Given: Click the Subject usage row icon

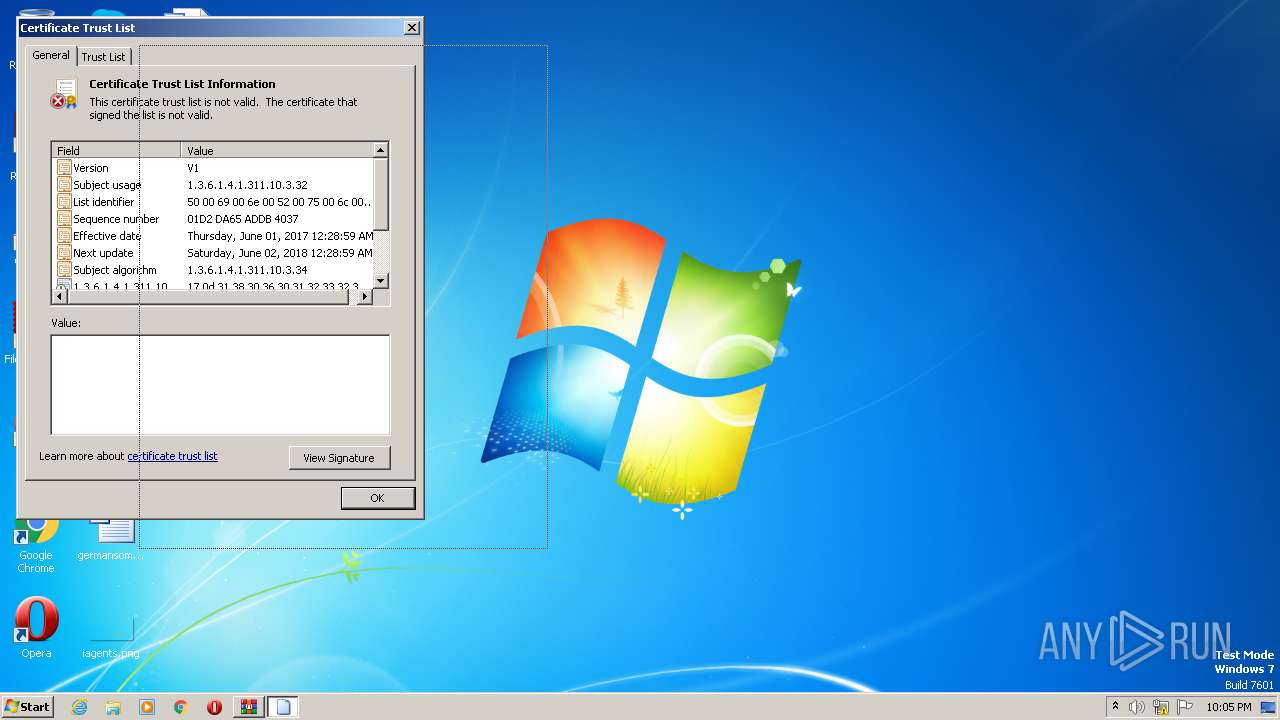Looking at the screenshot, I should (64, 185).
